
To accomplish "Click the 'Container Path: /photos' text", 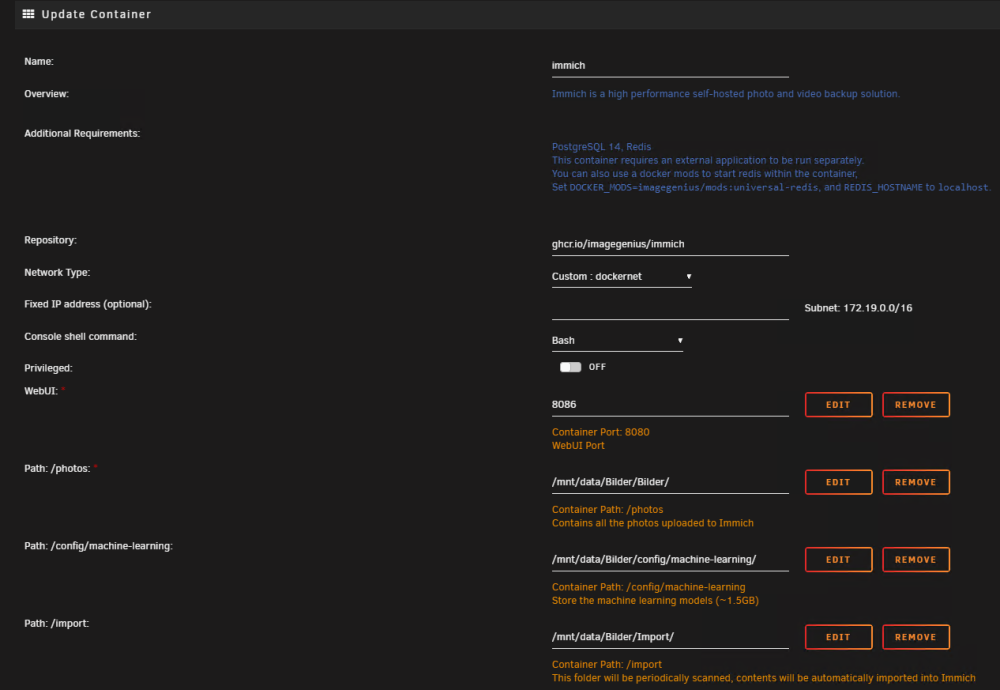I will [607, 510].
